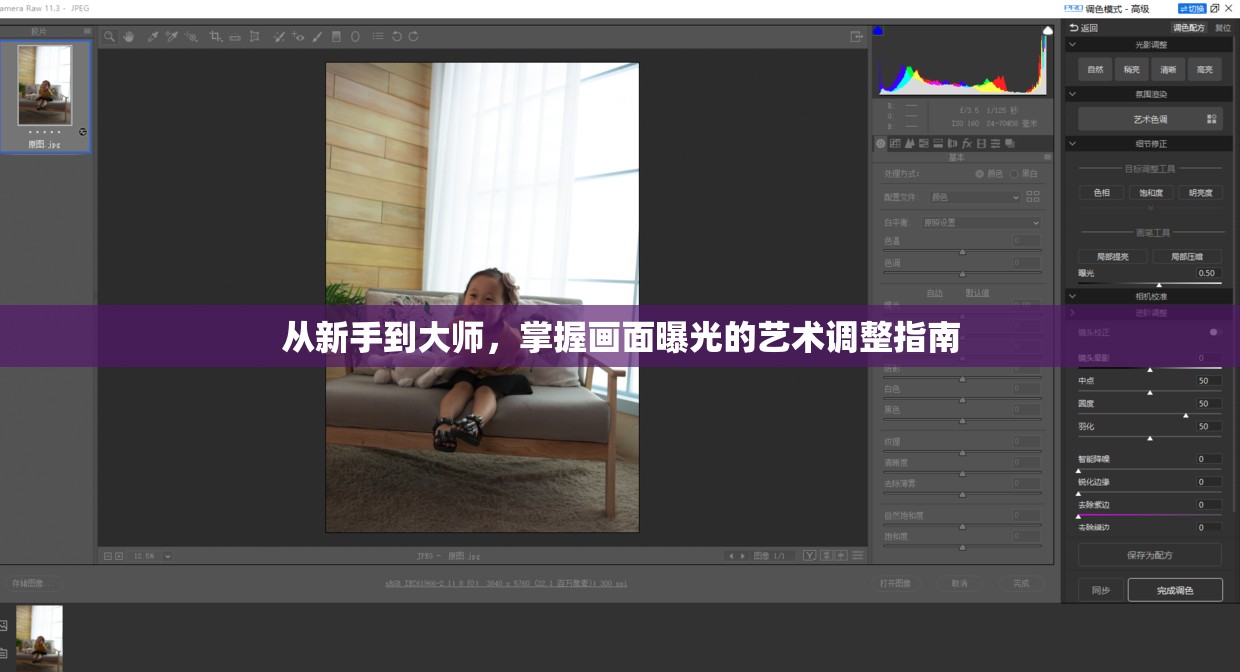Choose the 明亮度 target adjustment tool
Viewport: 1240px width, 672px height.
click(1200, 193)
